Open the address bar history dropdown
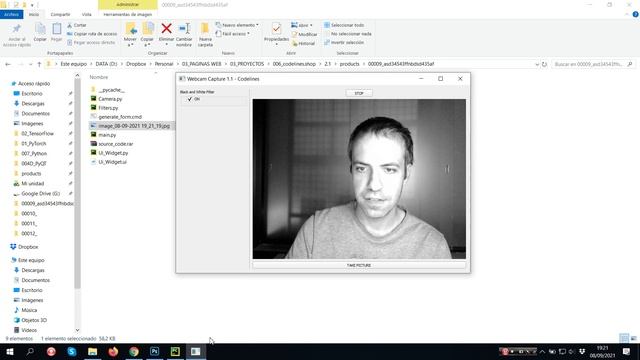 click(x=537, y=64)
